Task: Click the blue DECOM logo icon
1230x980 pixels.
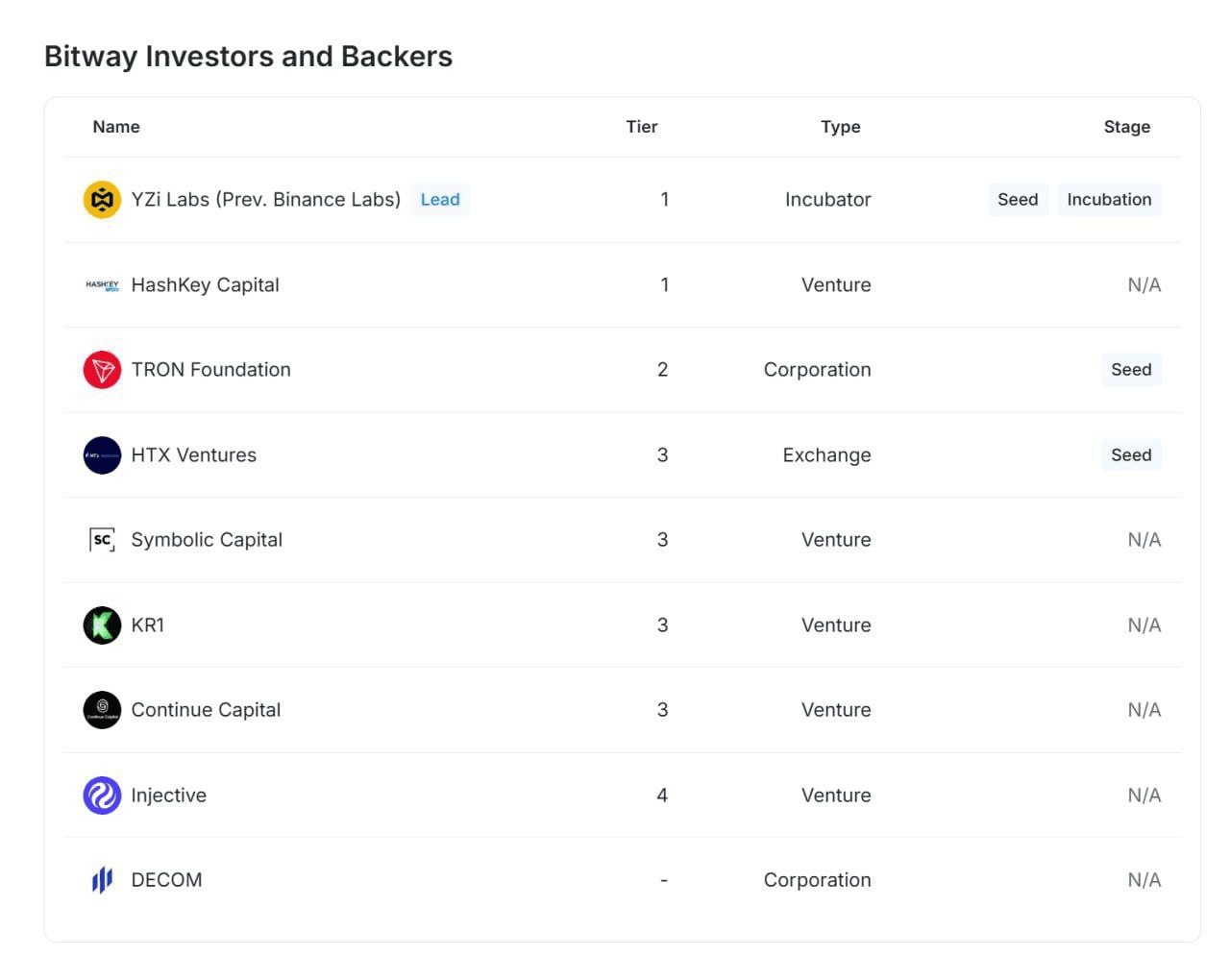Action: click(x=102, y=880)
